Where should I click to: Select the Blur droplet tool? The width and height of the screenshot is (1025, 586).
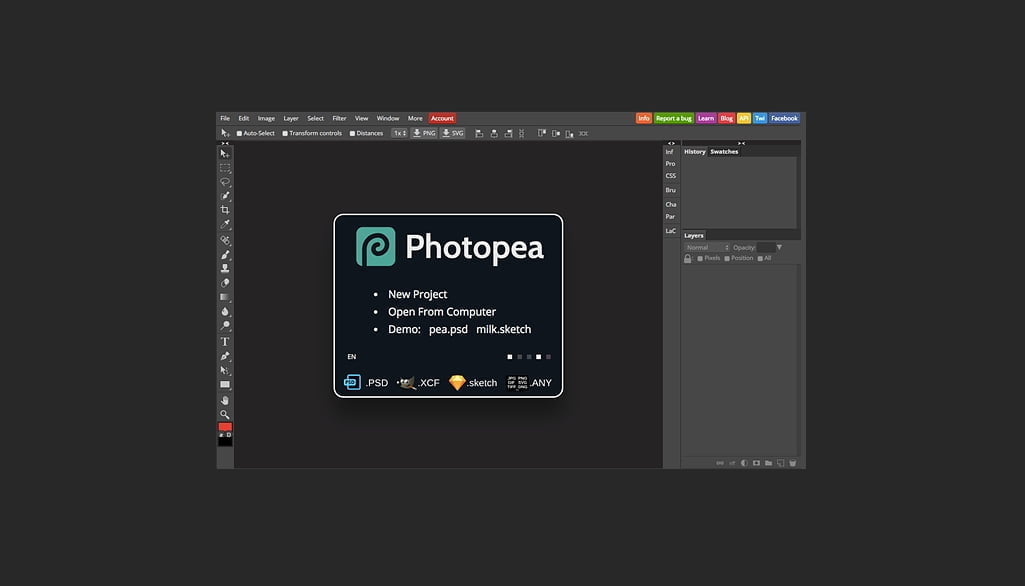[225, 311]
